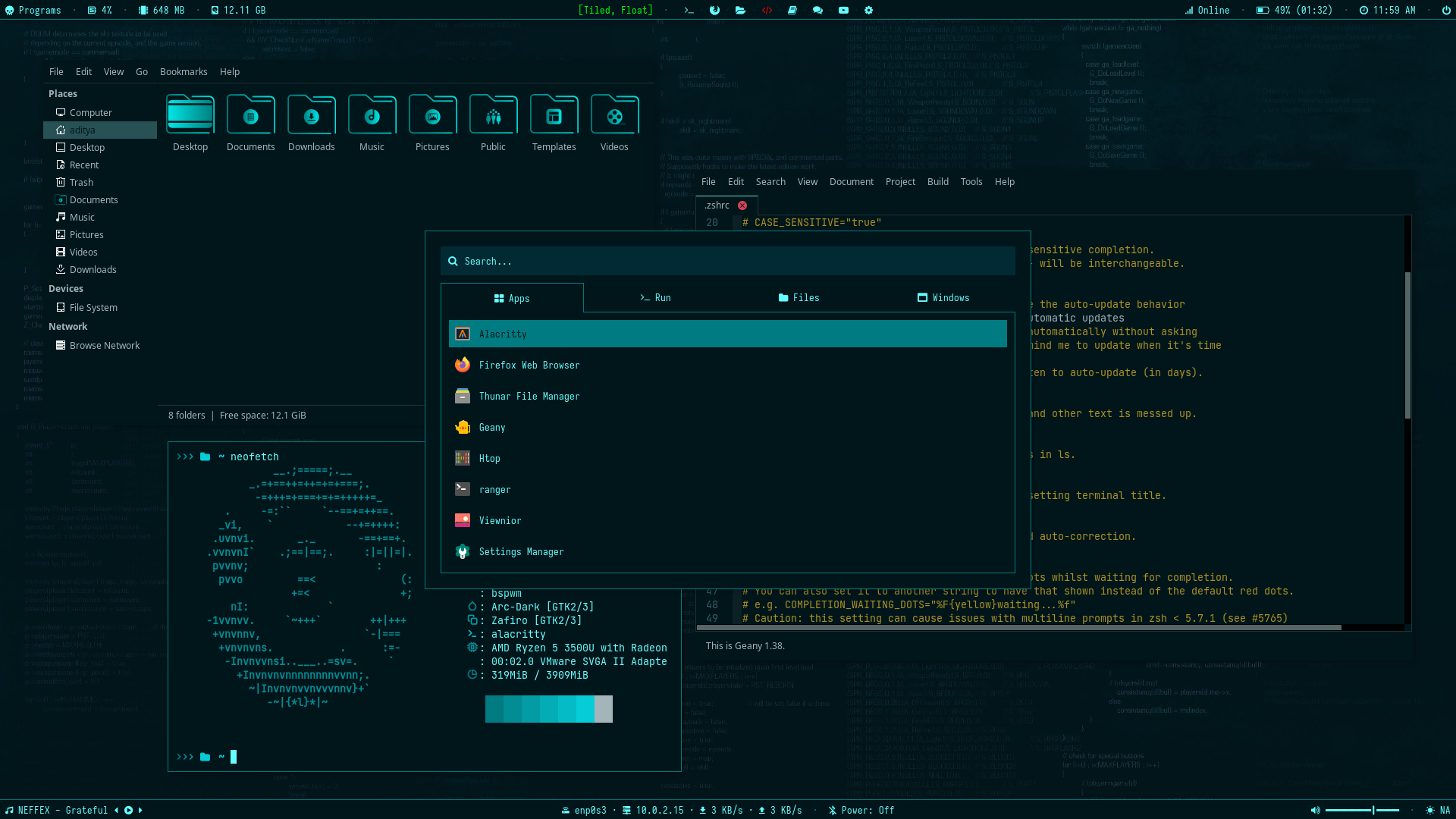The height and width of the screenshot is (819, 1456).
Task: Open Geany's Build menu
Action: [937, 182]
